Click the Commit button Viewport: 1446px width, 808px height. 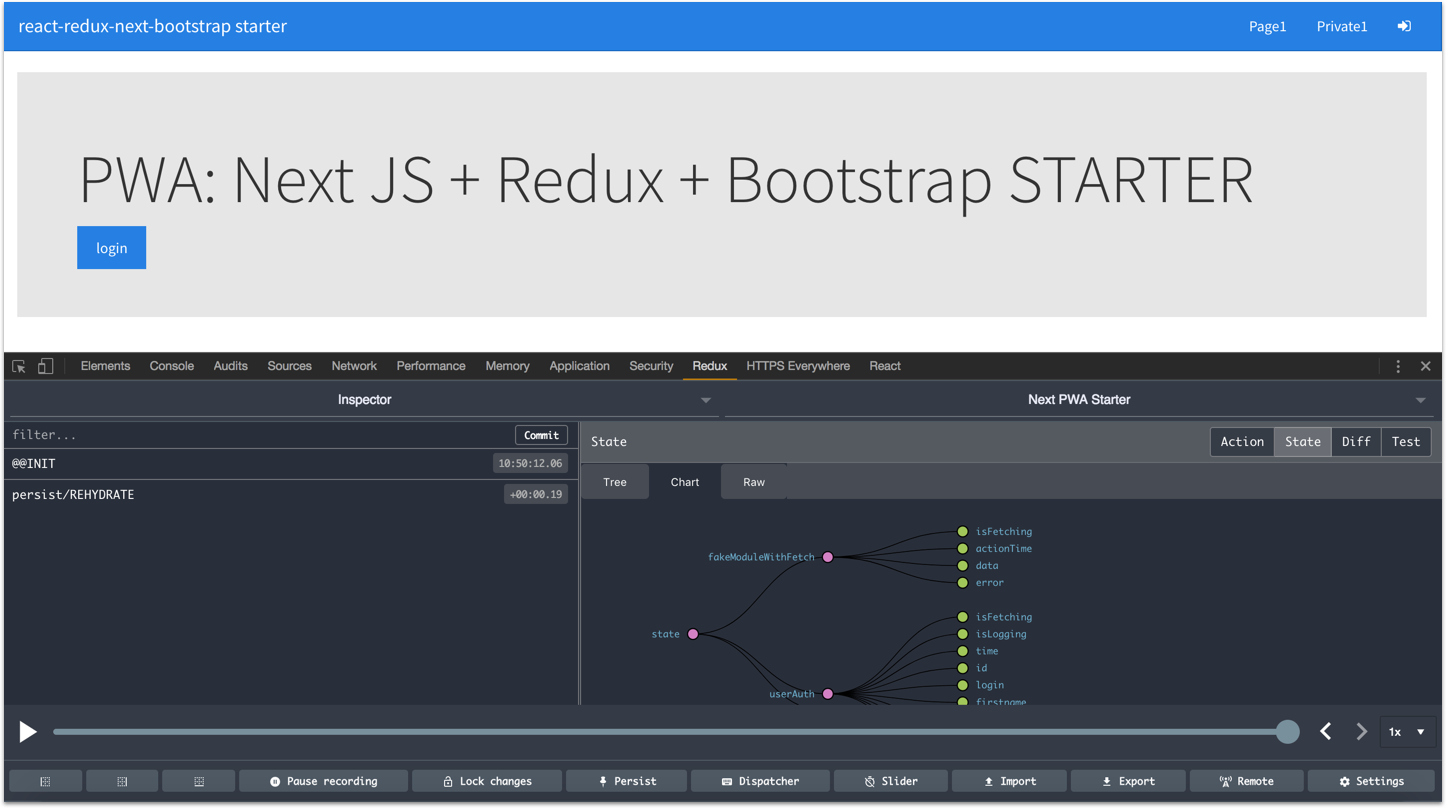click(541, 435)
